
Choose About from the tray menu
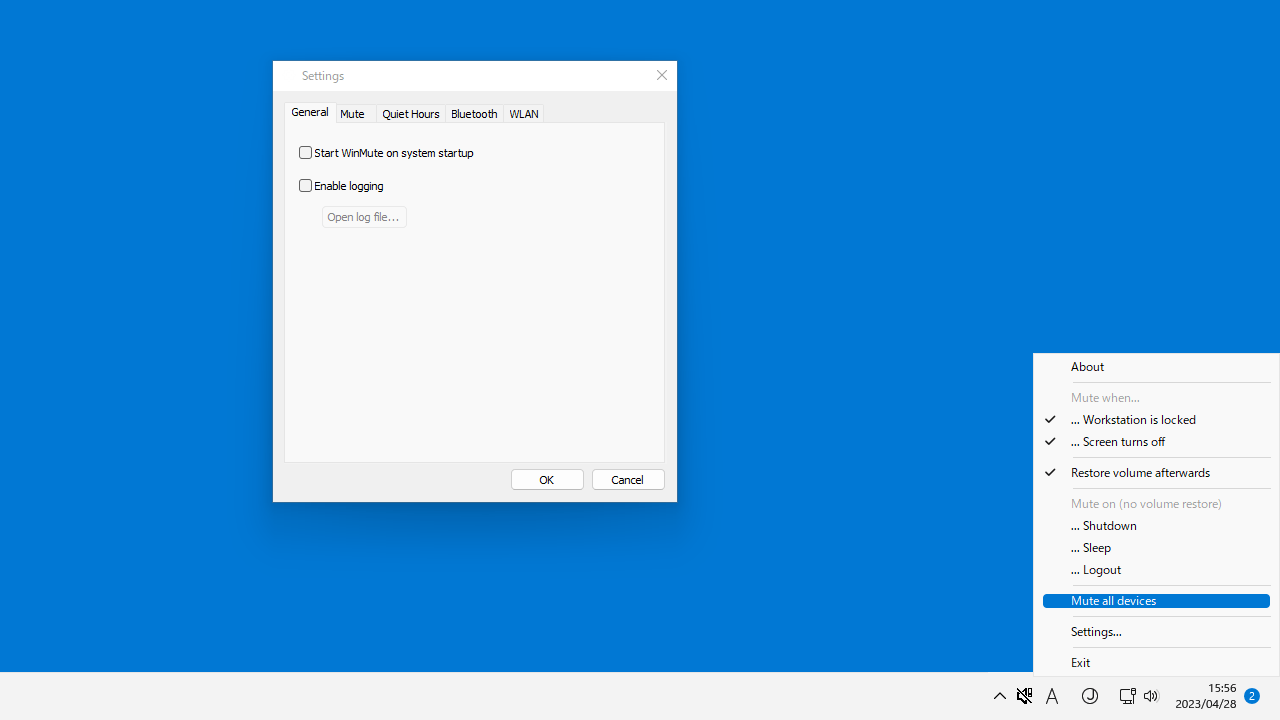pyautogui.click(x=1156, y=367)
